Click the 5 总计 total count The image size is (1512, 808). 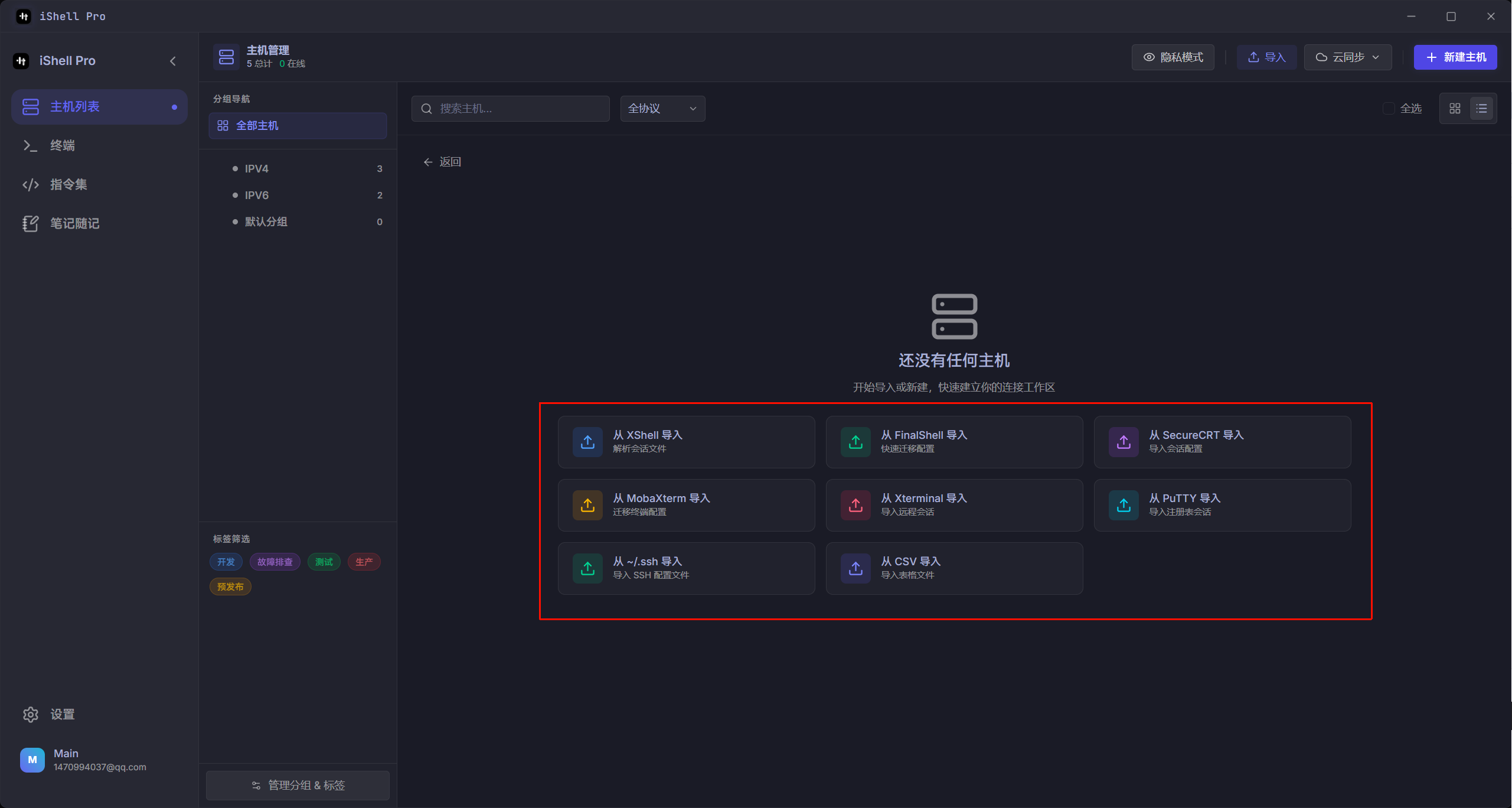pyautogui.click(x=259, y=64)
